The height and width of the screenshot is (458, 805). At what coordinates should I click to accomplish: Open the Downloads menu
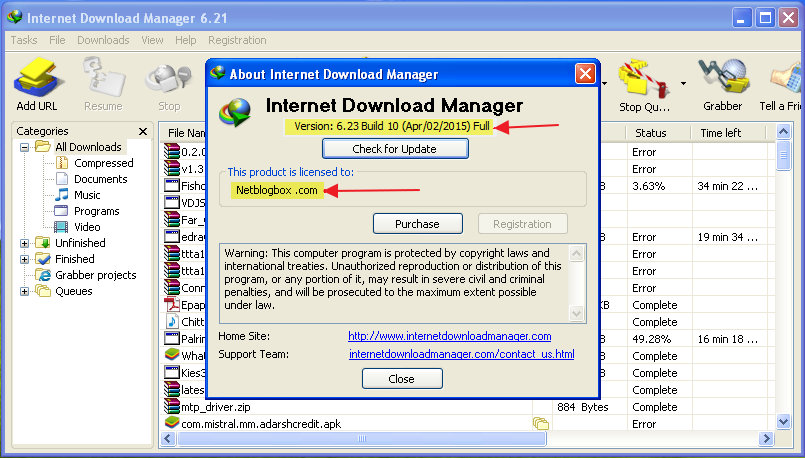[x=103, y=40]
